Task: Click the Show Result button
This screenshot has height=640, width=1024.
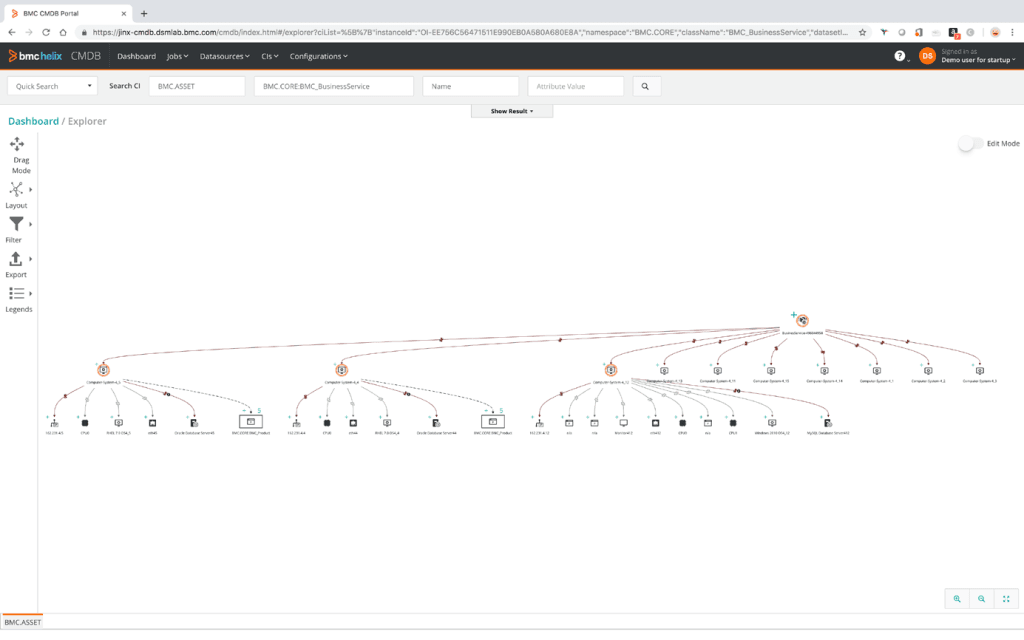Action: click(511, 111)
